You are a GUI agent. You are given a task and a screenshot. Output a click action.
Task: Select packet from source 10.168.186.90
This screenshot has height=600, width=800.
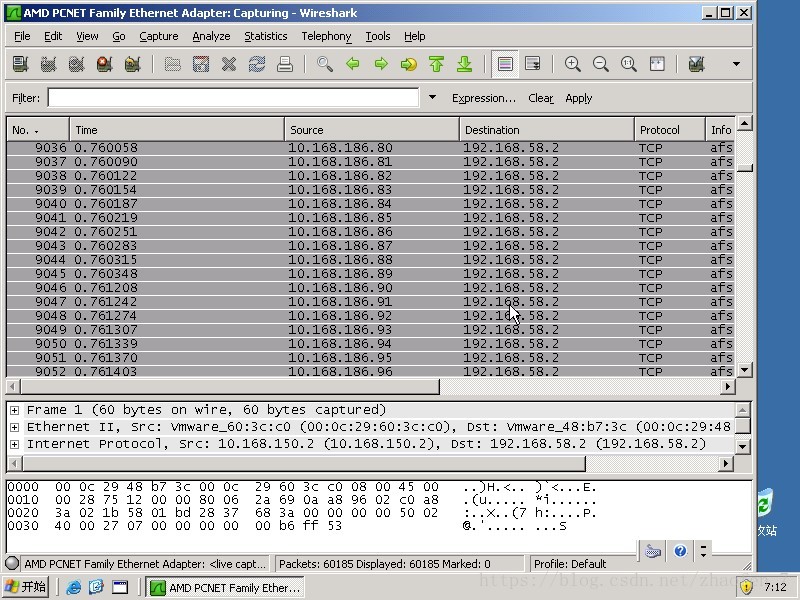370,288
